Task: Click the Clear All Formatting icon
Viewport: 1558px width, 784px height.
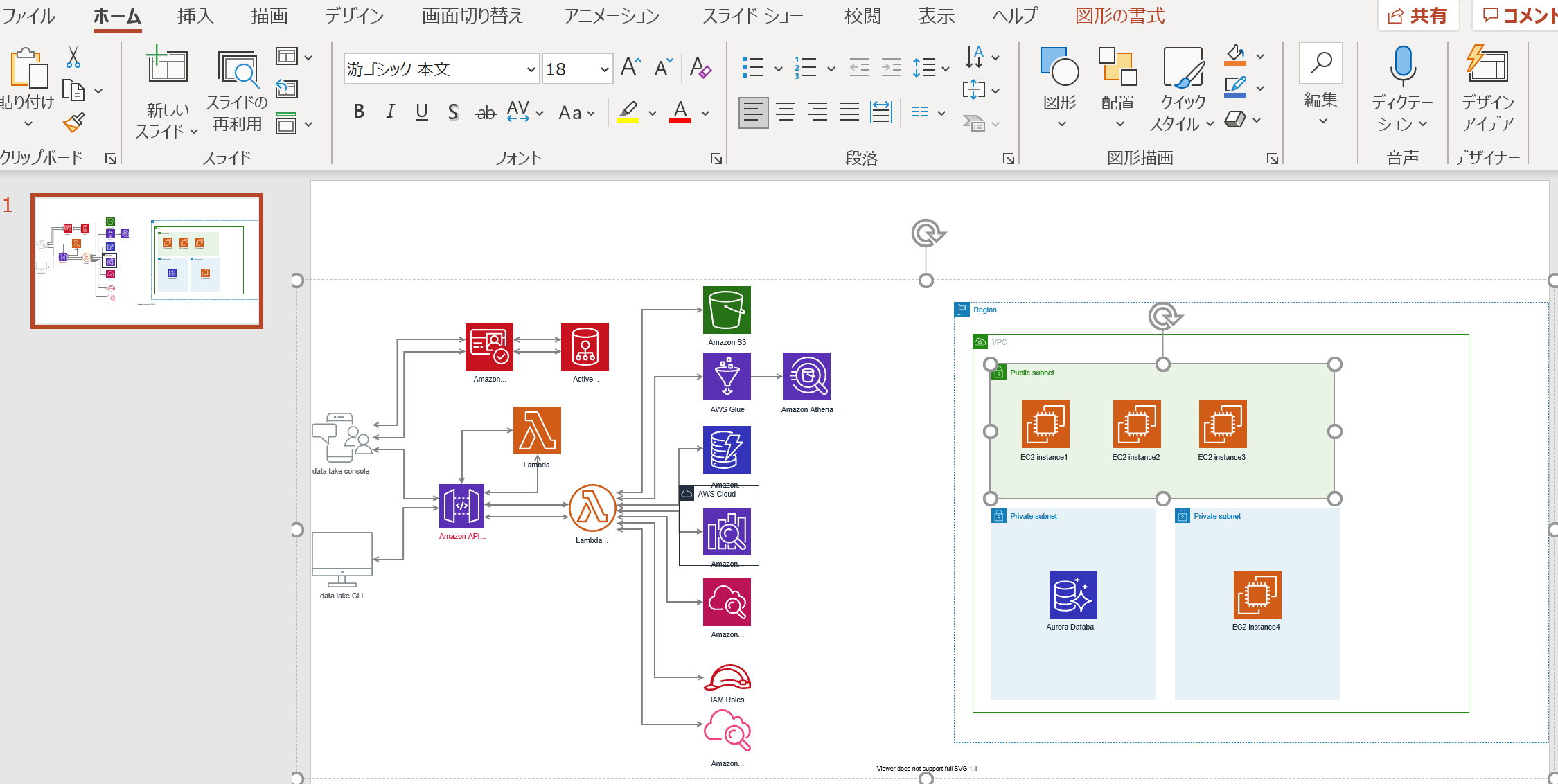Action: coord(700,68)
